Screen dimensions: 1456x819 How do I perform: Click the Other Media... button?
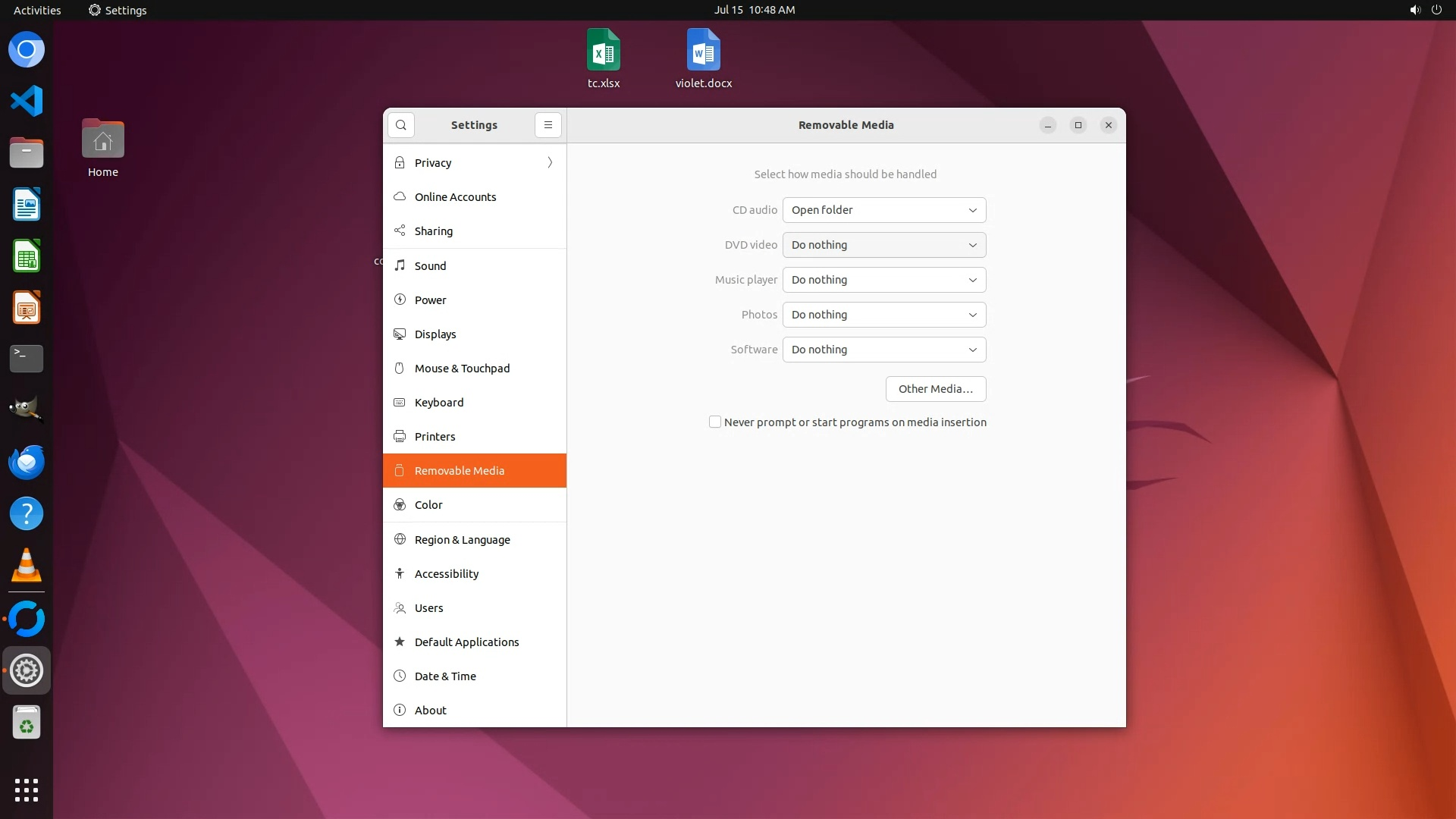tap(935, 388)
